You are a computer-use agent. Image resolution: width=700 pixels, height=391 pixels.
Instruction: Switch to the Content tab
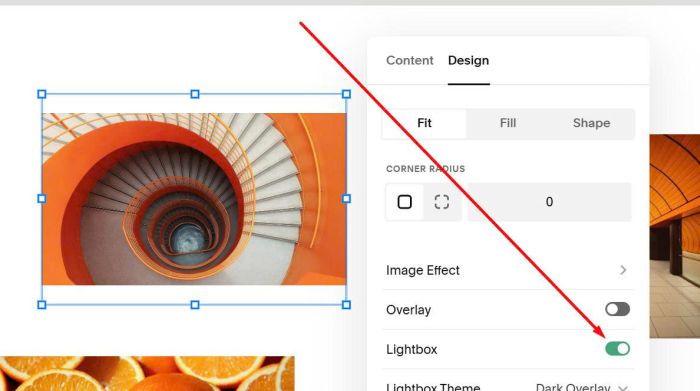[x=409, y=61]
